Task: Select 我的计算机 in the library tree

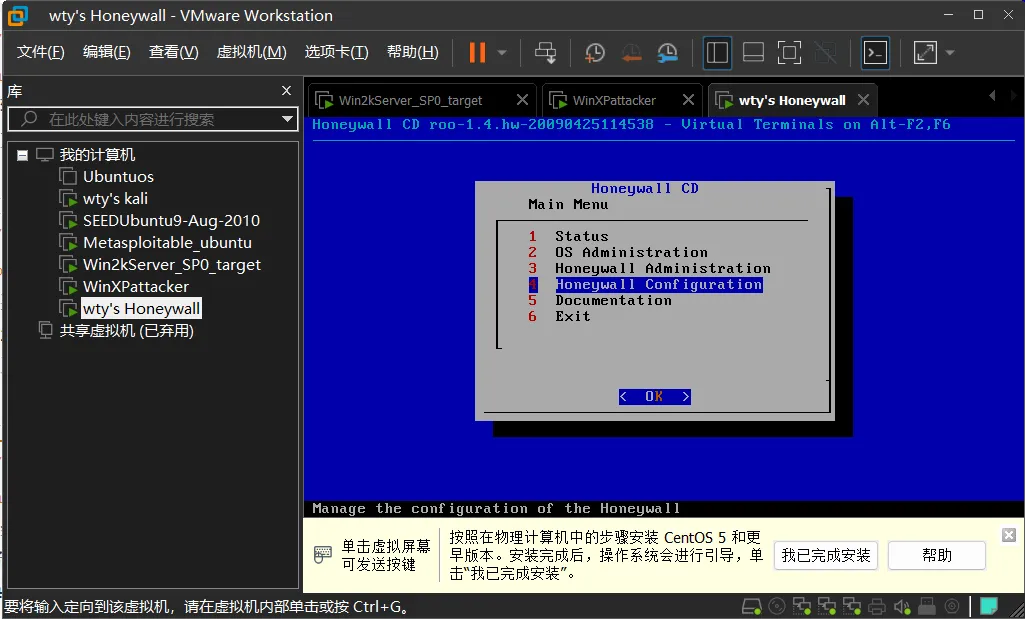Action: click(97, 155)
